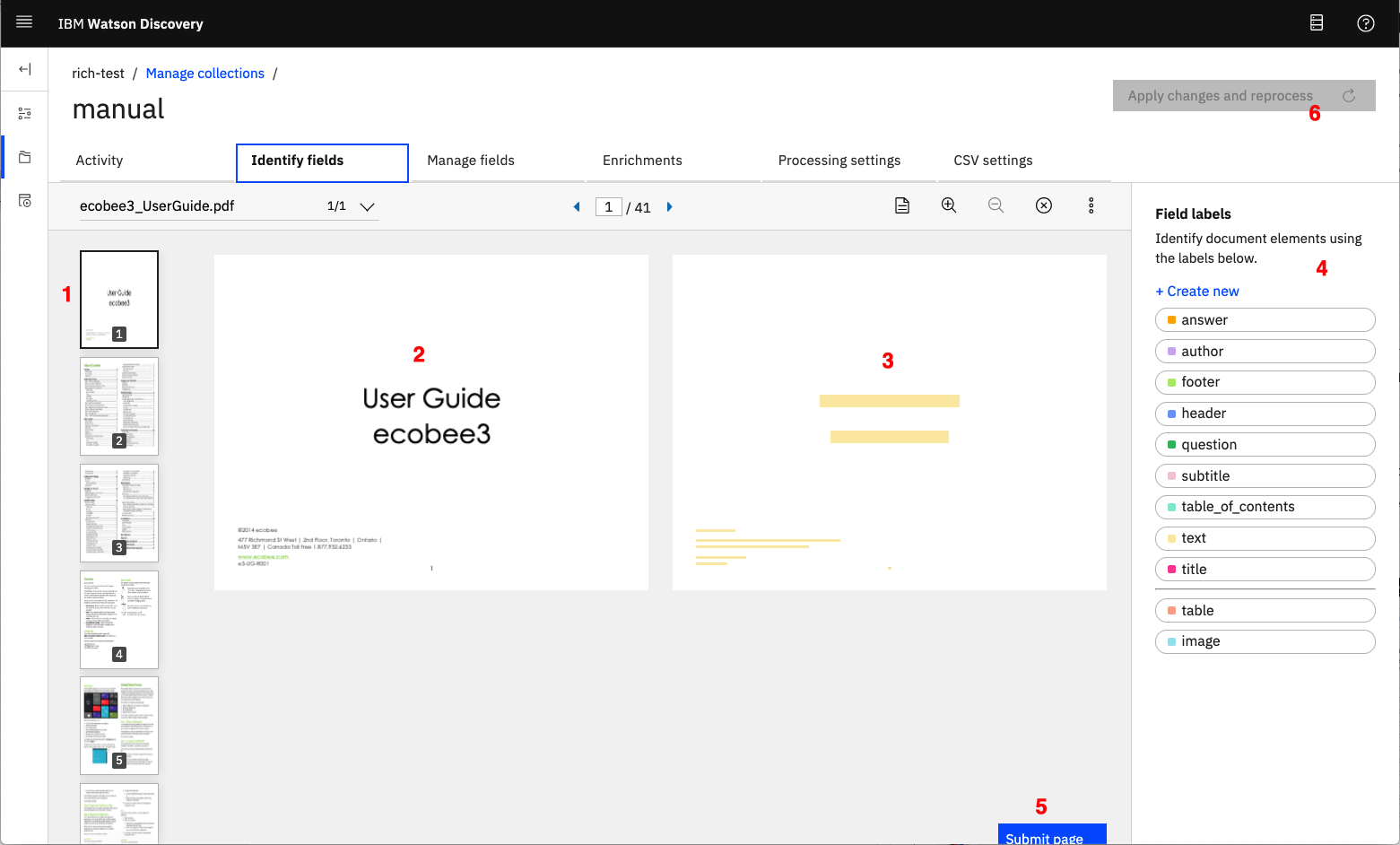Screen dimensions: 1400x845
Task: Go to next page arrow
Action: 669,207
